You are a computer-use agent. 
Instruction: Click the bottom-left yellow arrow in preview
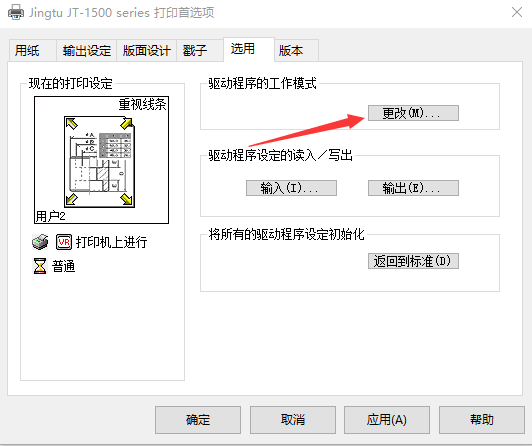coord(72,199)
